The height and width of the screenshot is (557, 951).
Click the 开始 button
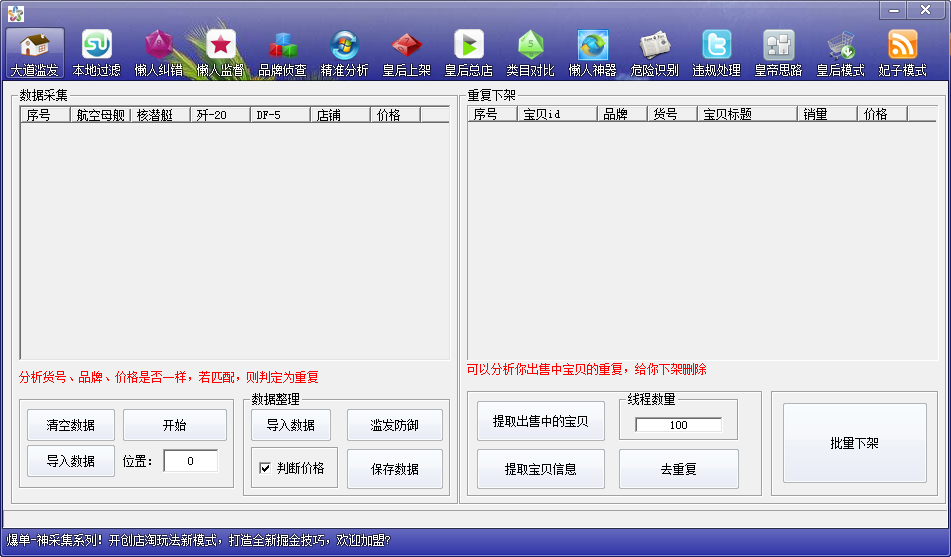pos(175,425)
